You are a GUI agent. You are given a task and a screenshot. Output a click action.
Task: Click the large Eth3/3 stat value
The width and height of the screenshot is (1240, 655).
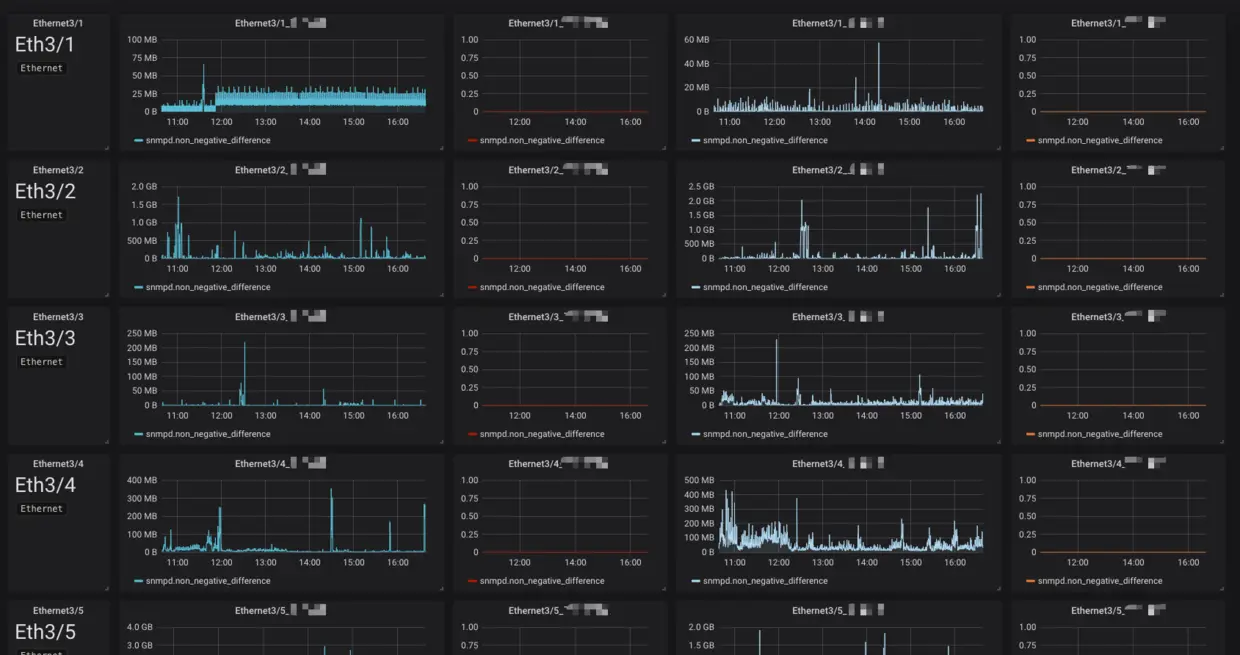45,338
